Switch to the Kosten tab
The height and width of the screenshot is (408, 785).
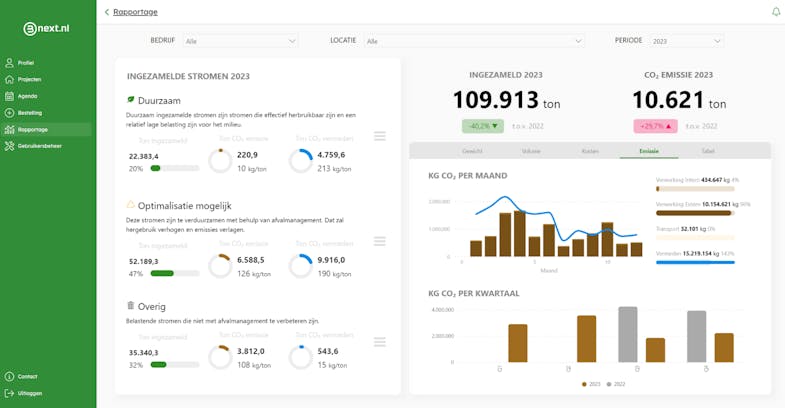point(590,151)
